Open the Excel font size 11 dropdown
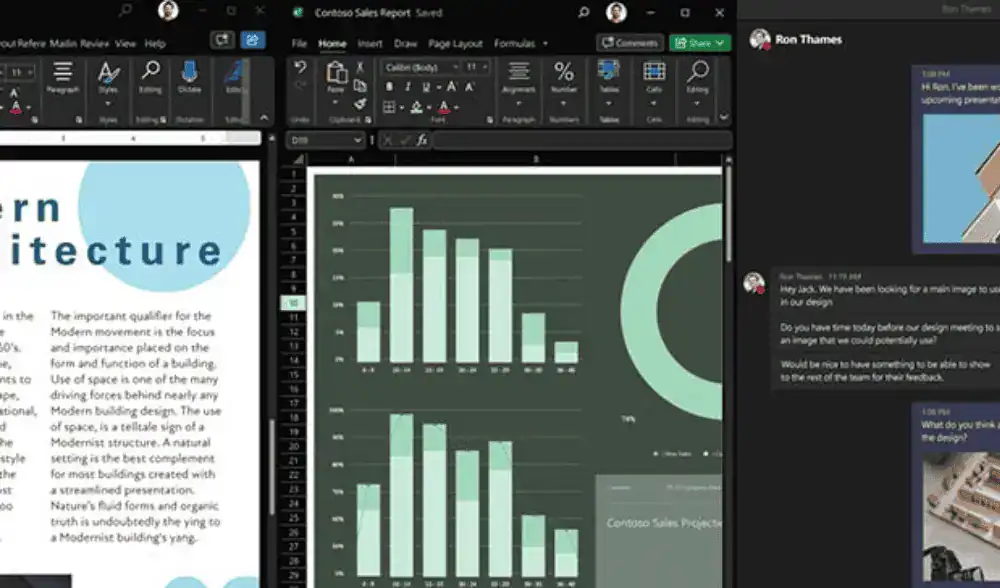The width and height of the screenshot is (1000, 588). [485, 67]
